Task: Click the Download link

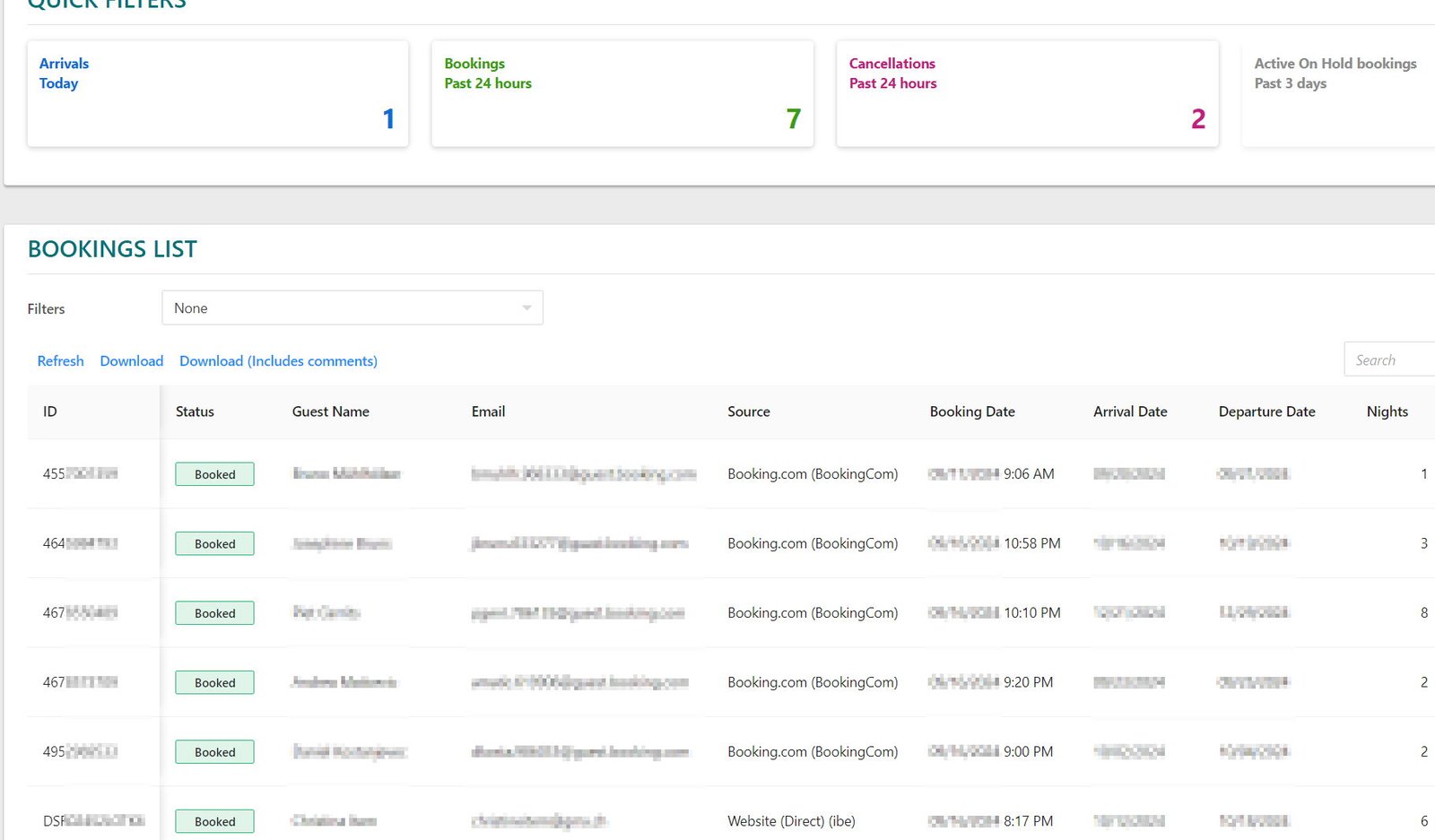Action: [132, 360]
